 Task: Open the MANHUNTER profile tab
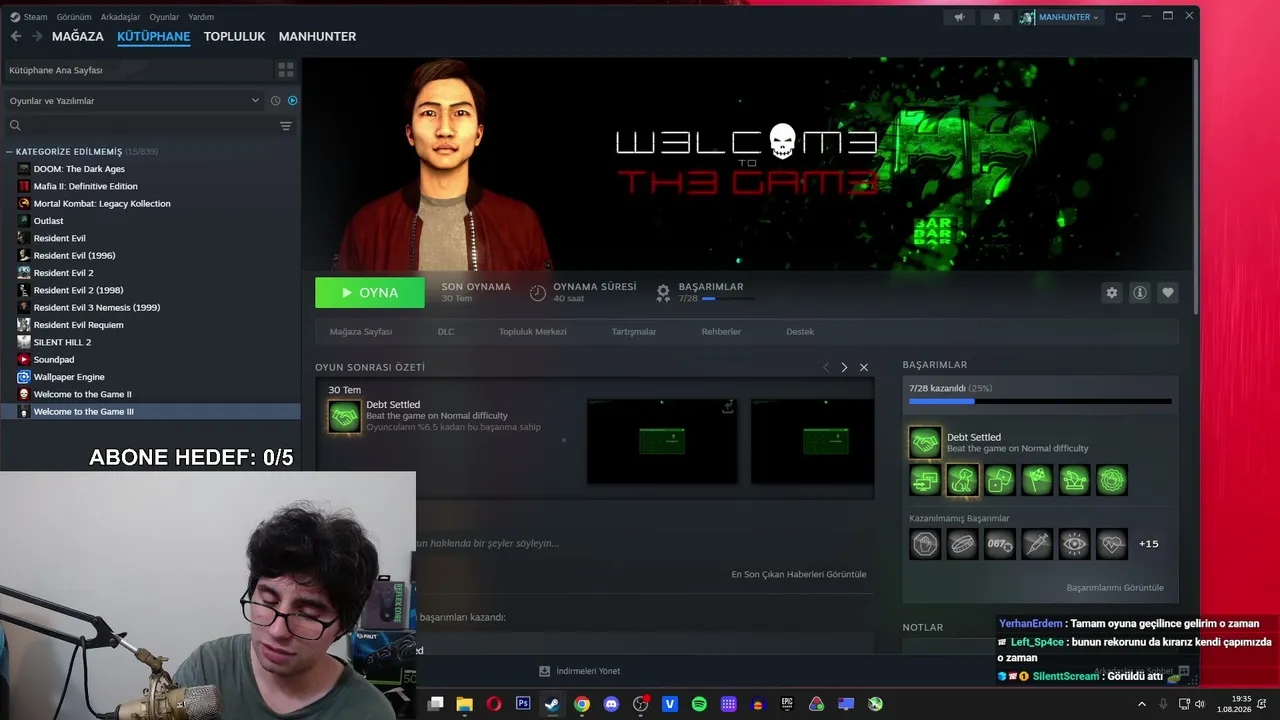coord(317,36)
